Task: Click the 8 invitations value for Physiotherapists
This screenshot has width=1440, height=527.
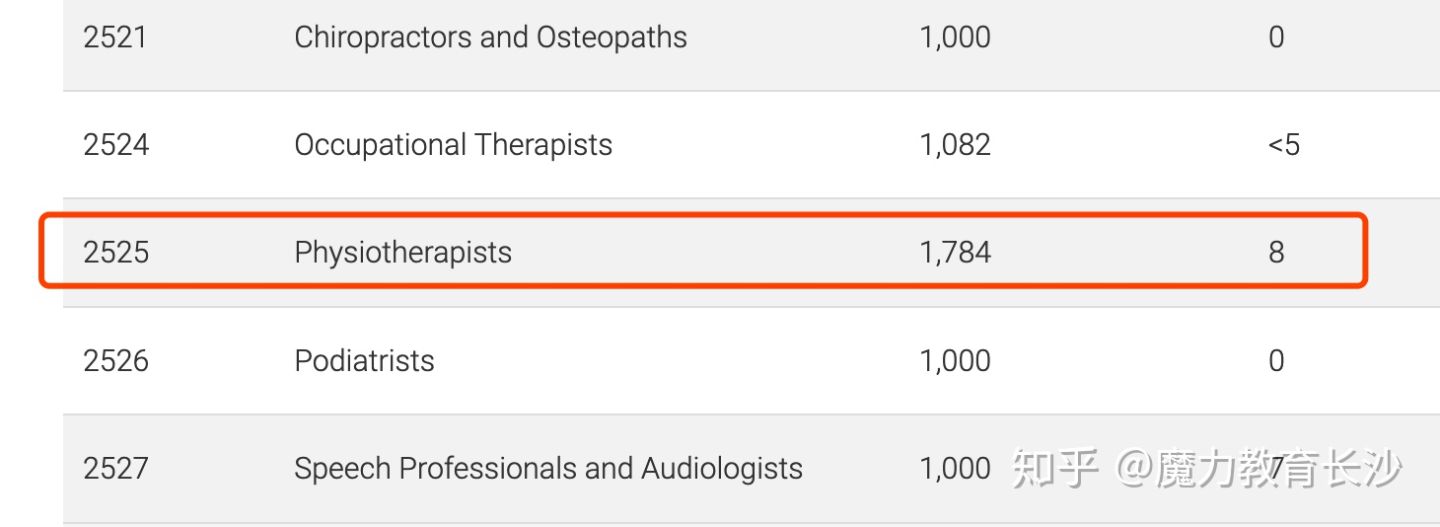Action: pos(1276,252)
